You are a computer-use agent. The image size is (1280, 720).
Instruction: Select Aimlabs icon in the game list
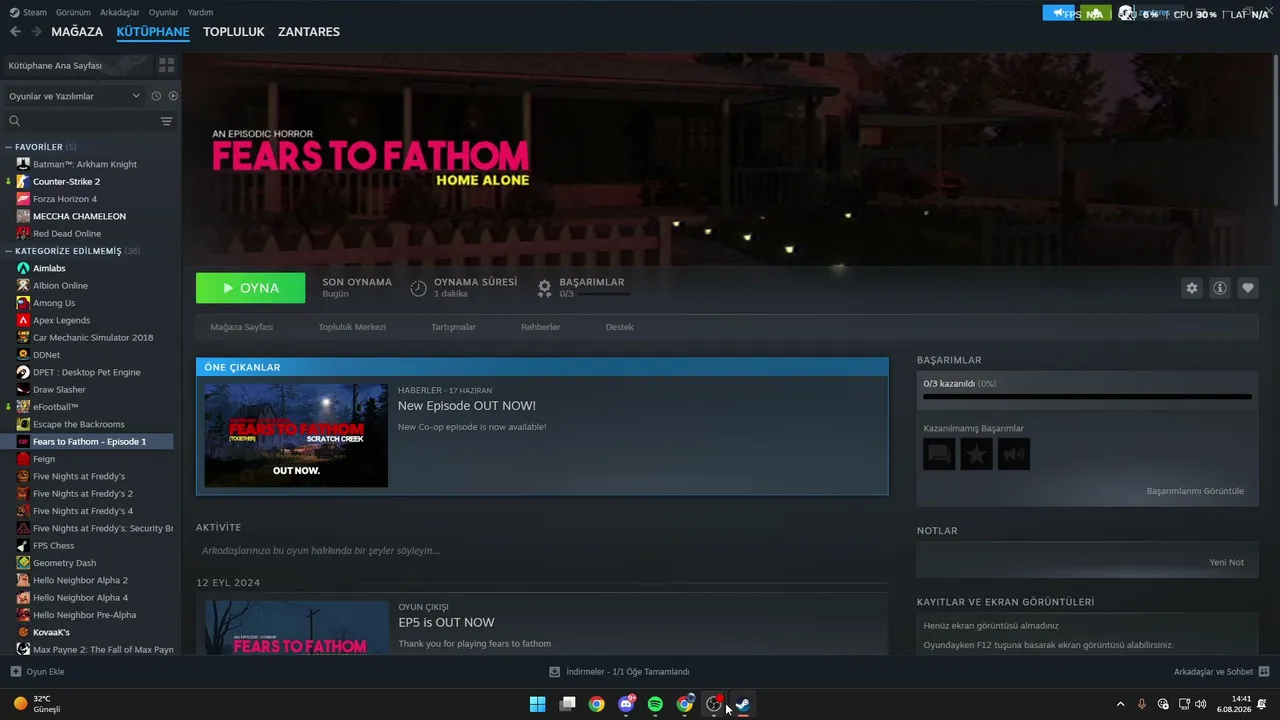click(23, 268)
